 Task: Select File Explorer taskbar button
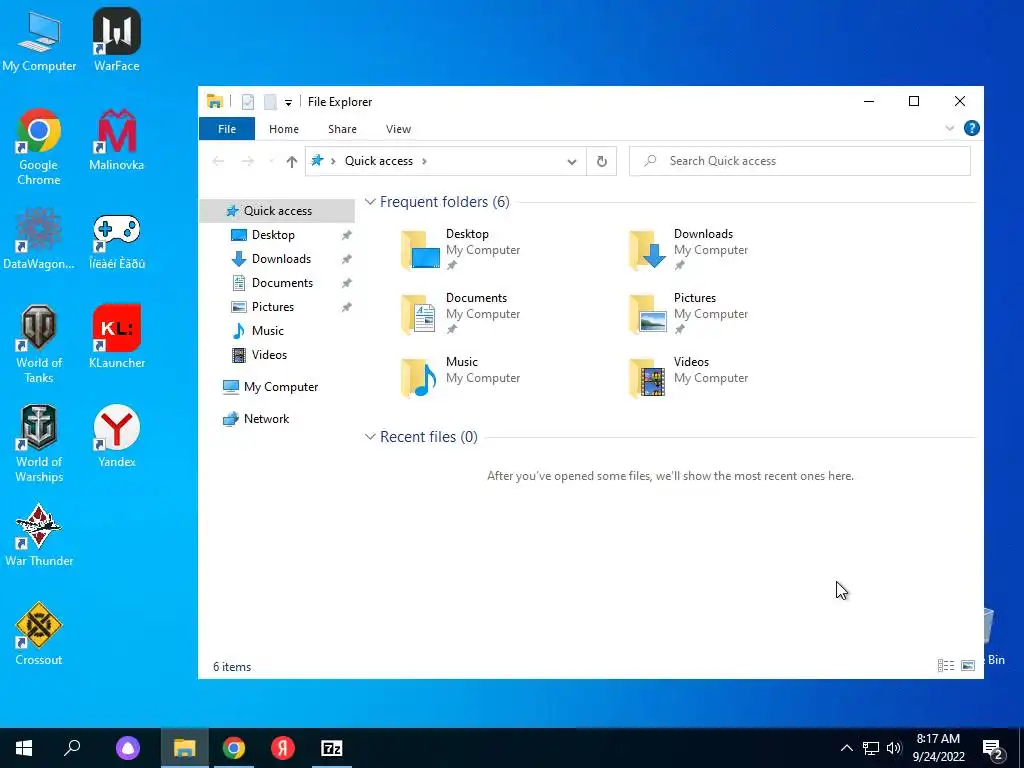pos(184,748)
